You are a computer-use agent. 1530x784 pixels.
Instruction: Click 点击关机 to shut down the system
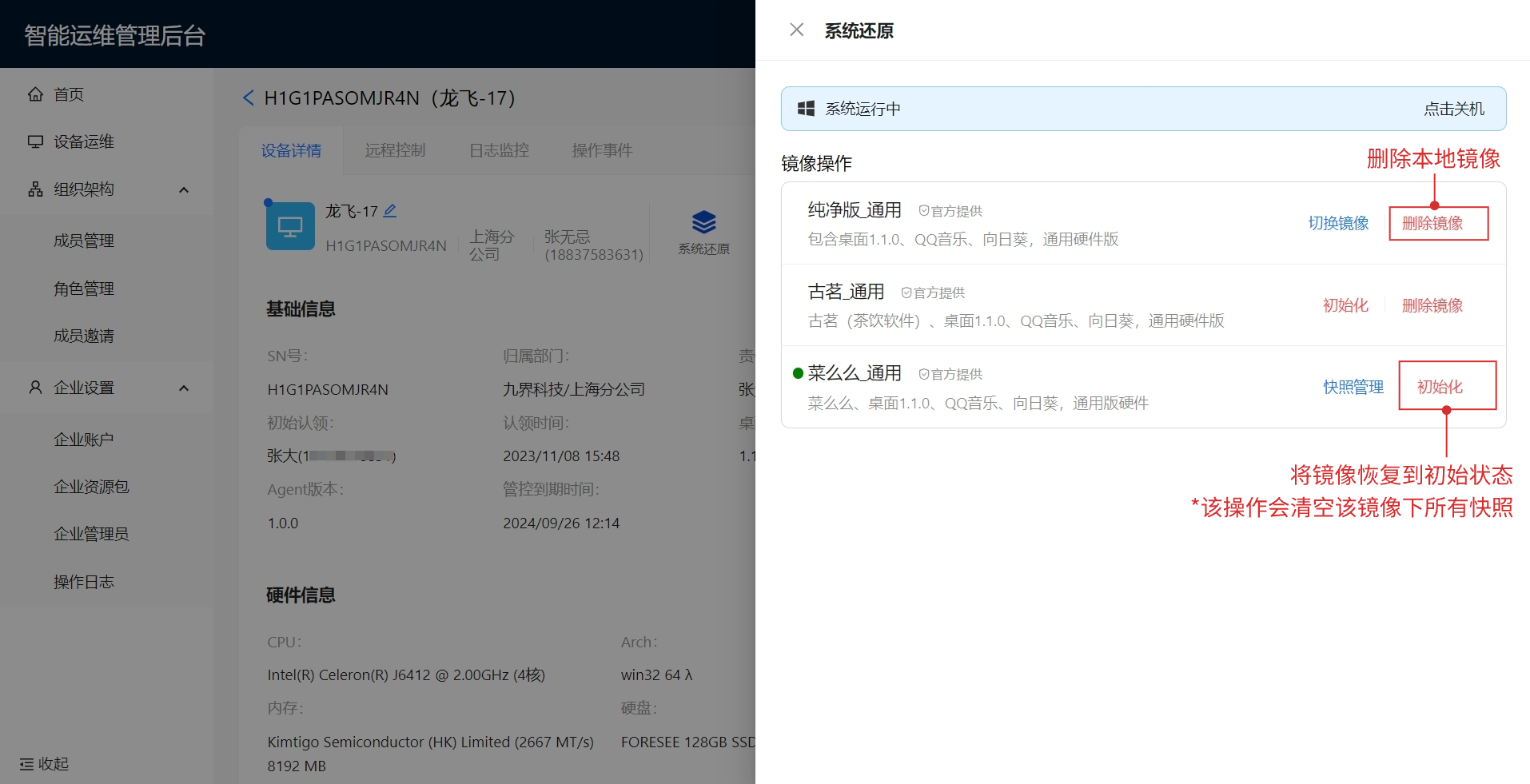[1454, 109]
